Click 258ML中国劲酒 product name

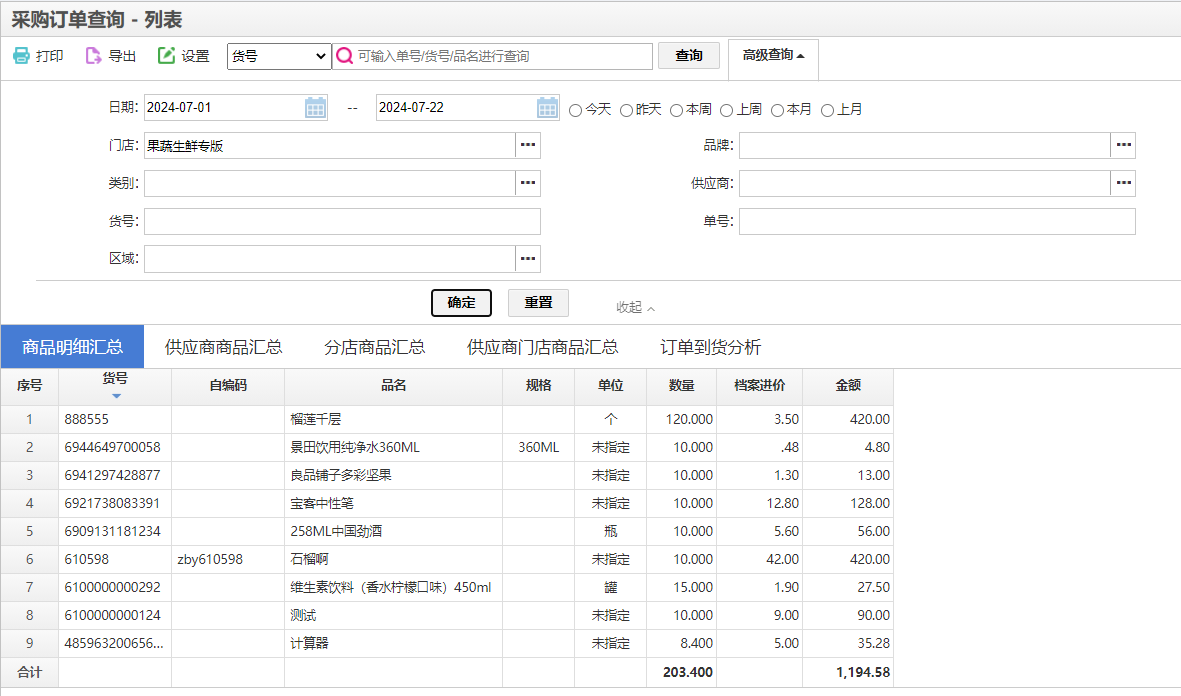[336, 531]
